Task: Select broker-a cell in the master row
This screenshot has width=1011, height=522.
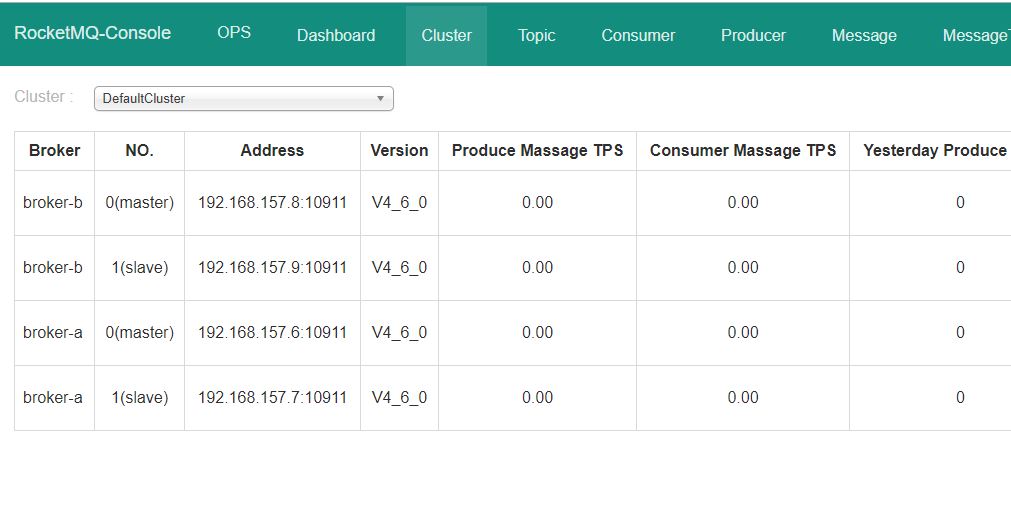Action: [x=53, y=333]
